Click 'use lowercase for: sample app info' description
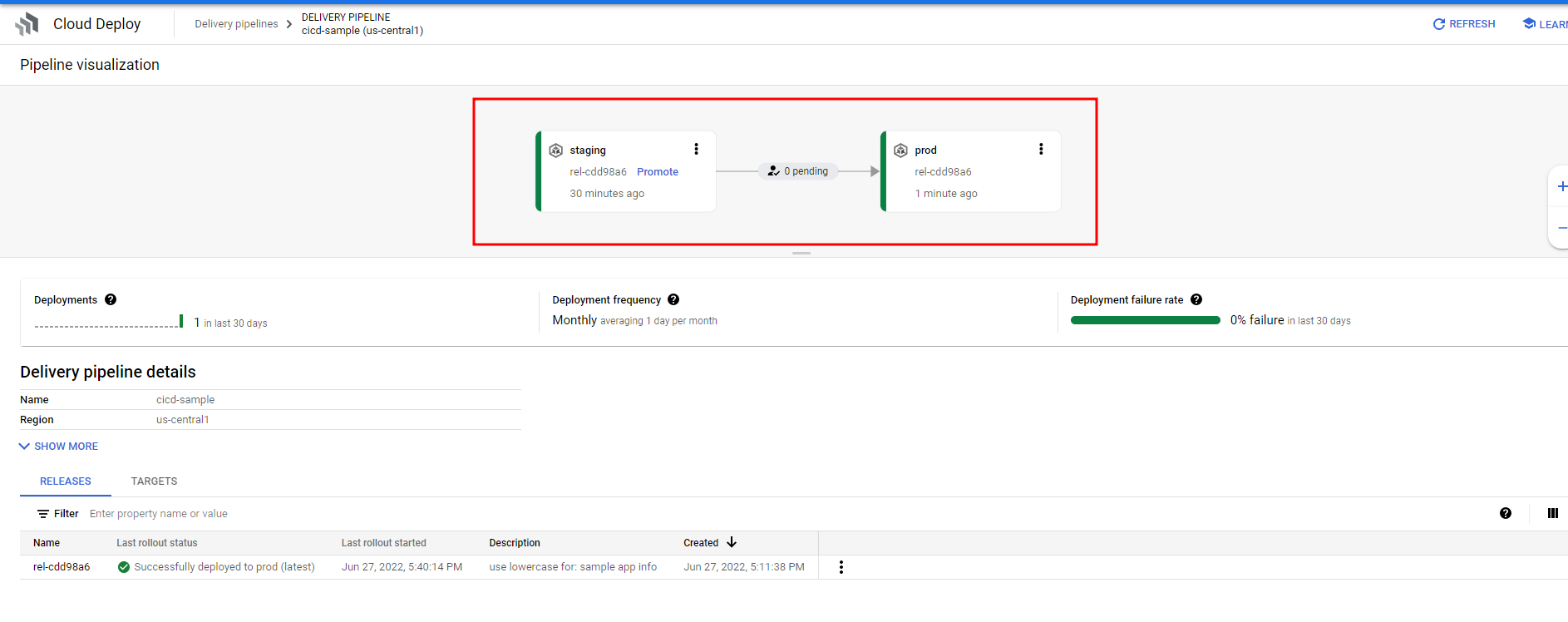 [573, 567]
